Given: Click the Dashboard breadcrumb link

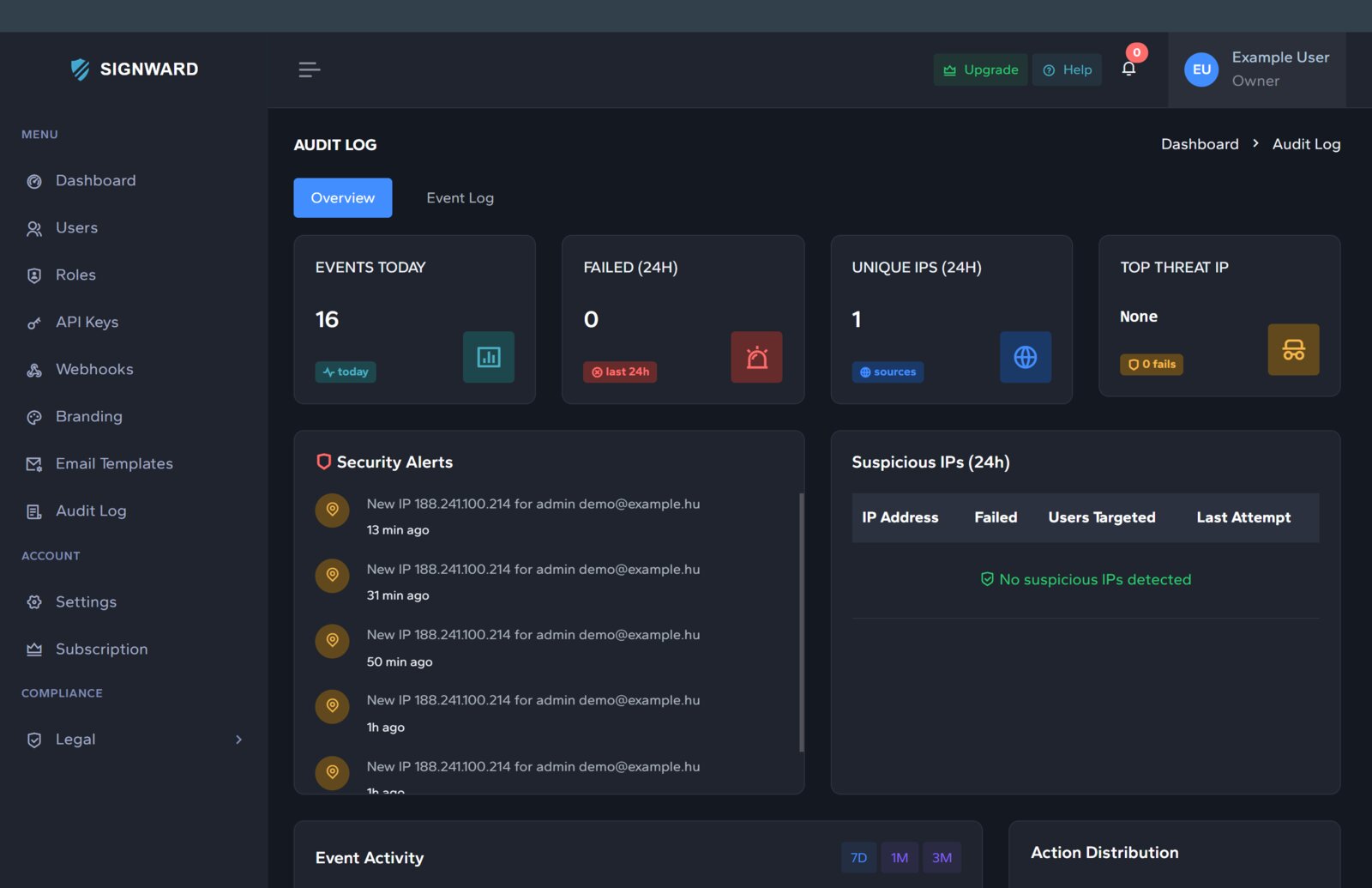Looking at the screenshot, I should tap(1200, 144).
